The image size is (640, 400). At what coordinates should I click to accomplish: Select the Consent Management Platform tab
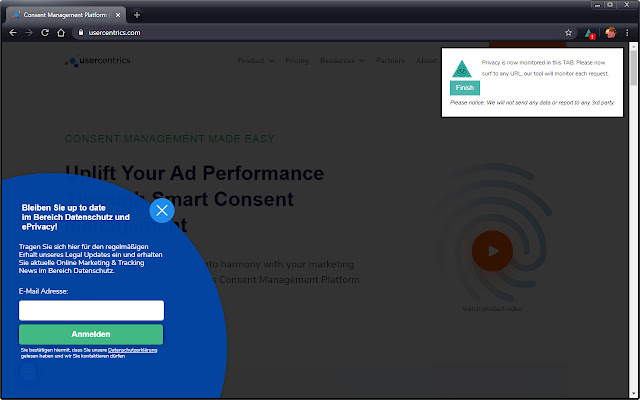(x=66, y=15)
